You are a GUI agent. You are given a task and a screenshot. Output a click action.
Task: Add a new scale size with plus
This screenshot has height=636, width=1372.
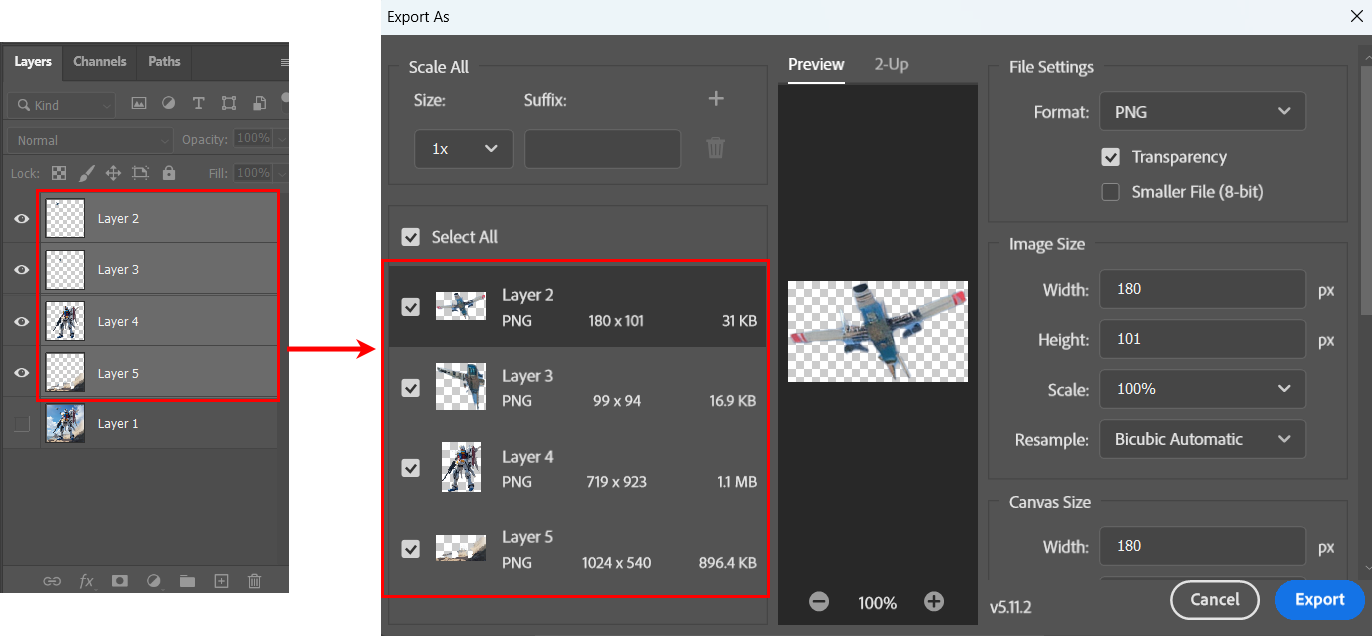click(716, 98)
